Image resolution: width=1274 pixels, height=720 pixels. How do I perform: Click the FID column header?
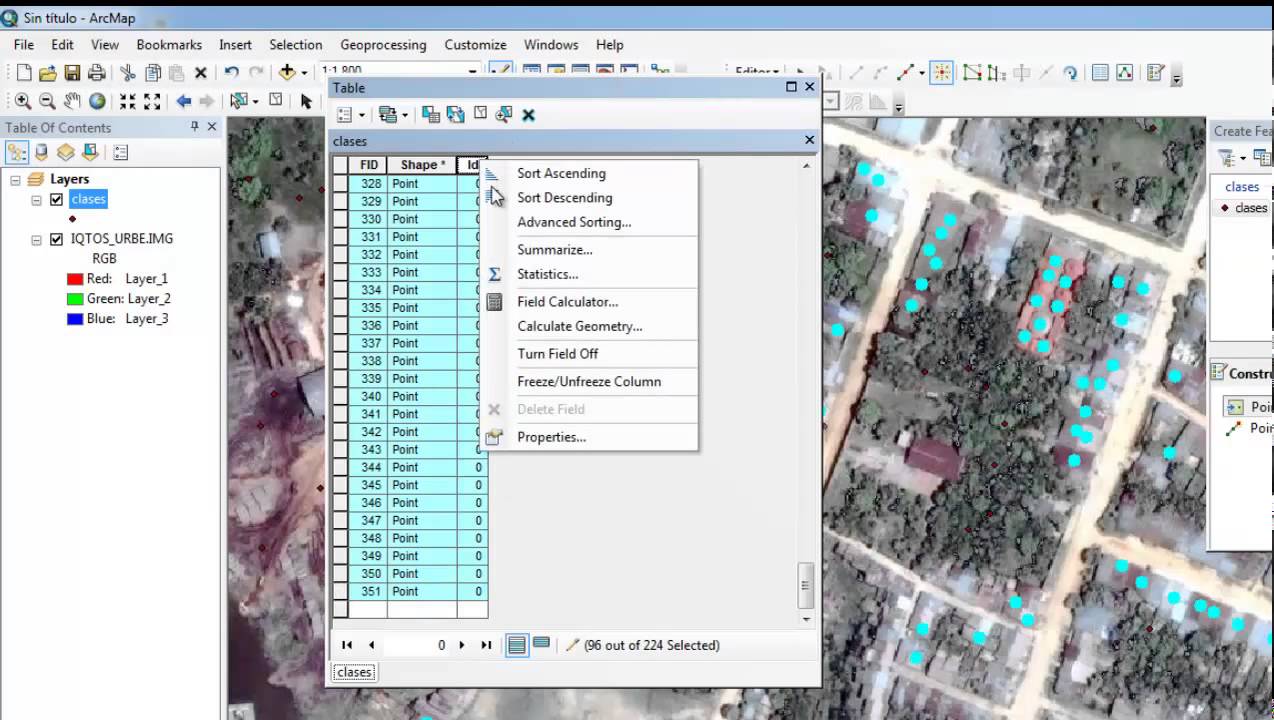coord(369,165)
